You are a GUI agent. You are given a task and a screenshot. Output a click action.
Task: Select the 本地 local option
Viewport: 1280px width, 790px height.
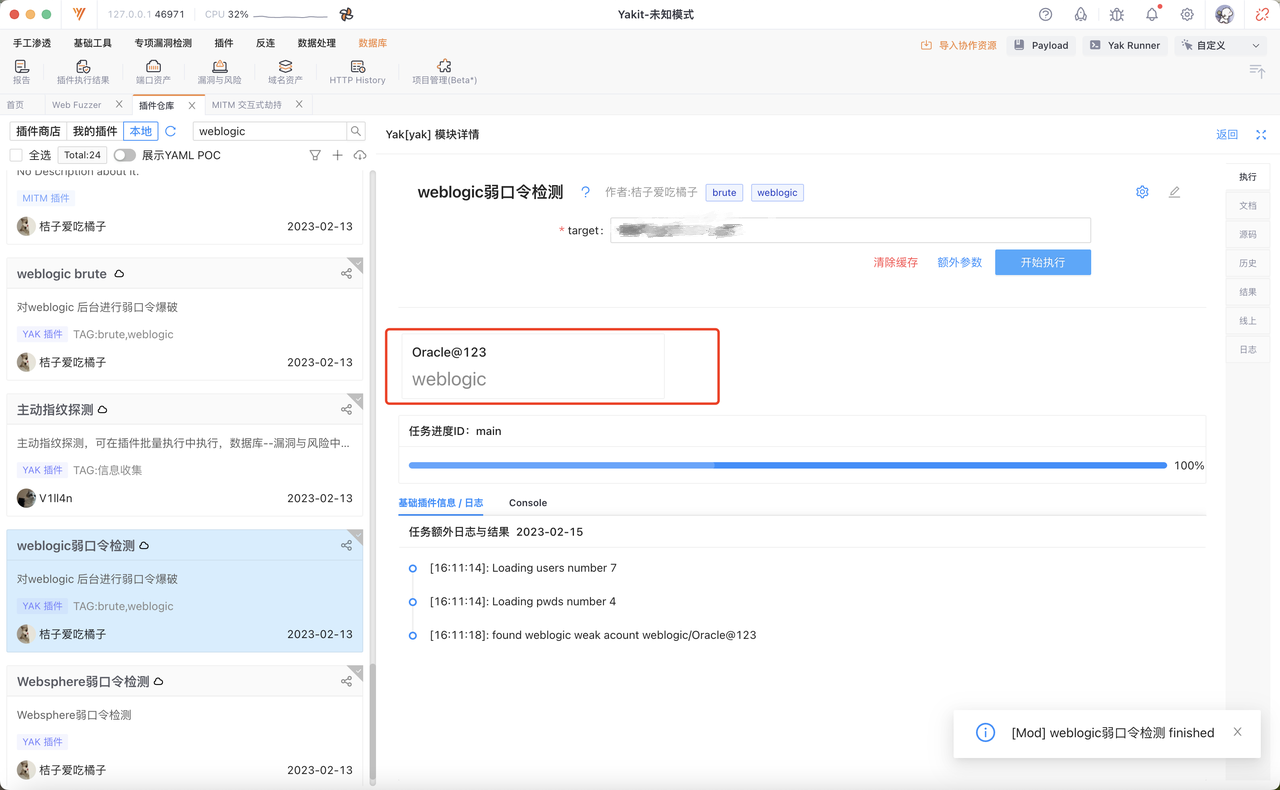(x=141, y=131)
